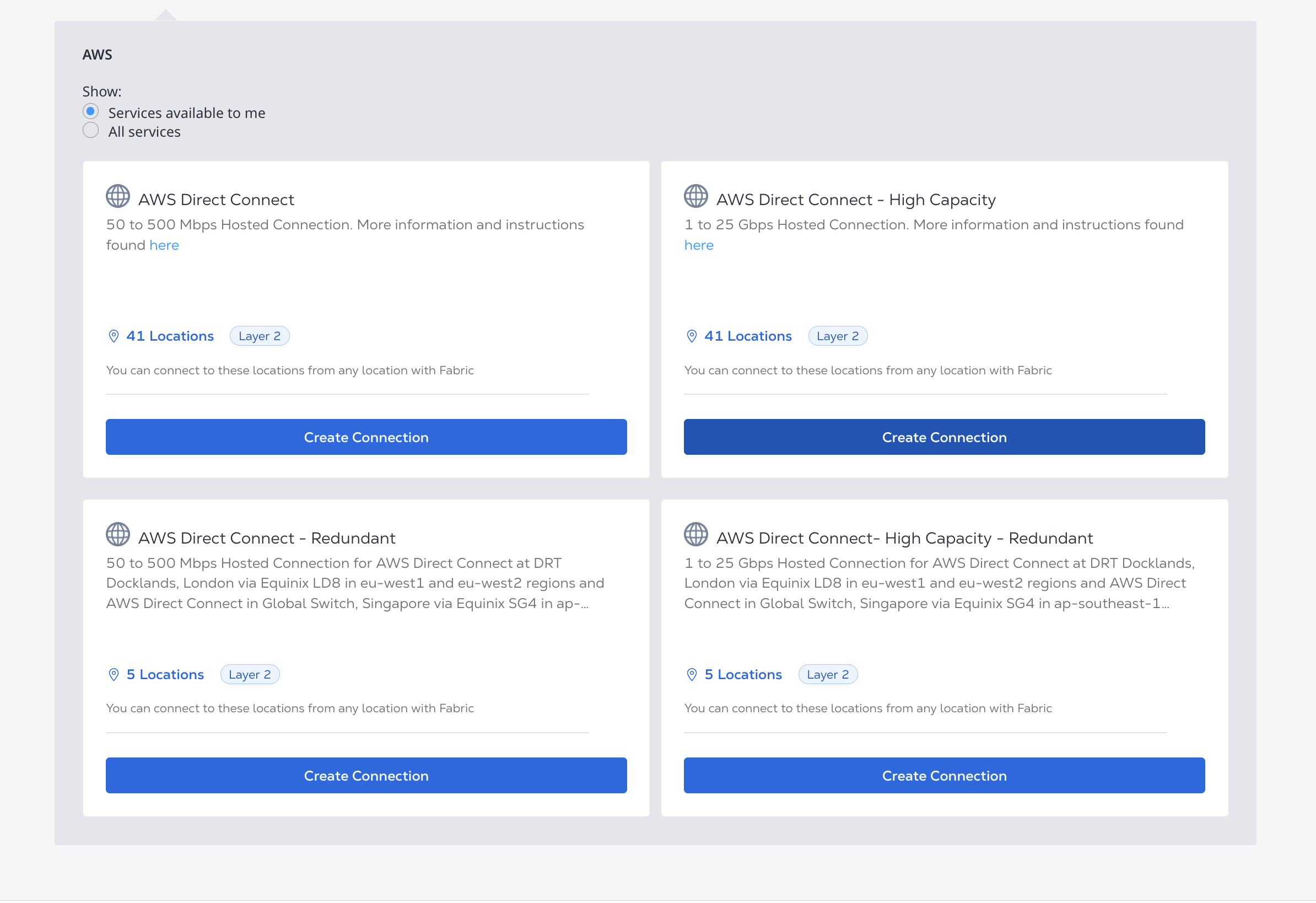Click 'AWS Direct Connect - Redundant' title

coord(267,539)
